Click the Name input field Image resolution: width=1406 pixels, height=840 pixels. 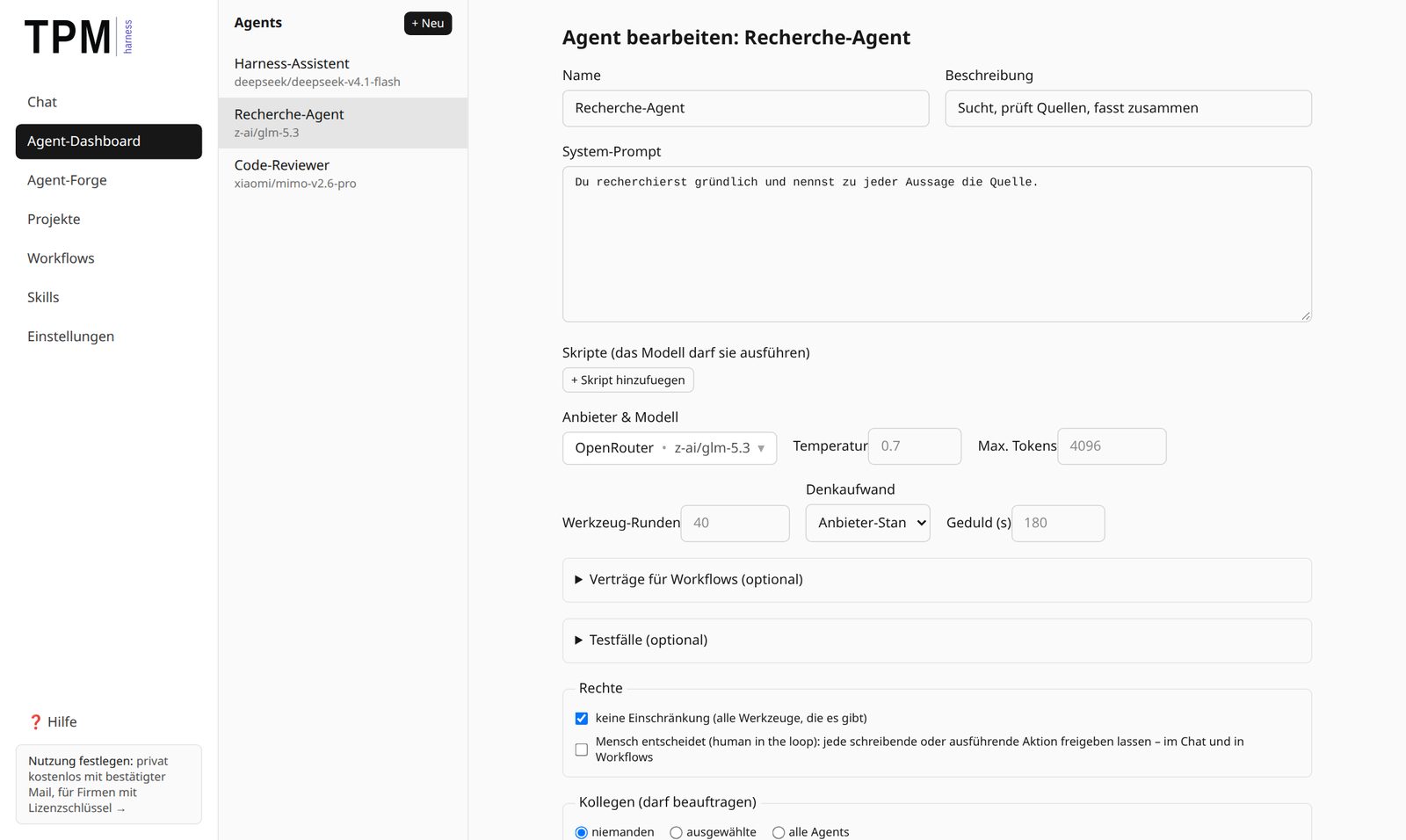pos(745,108)
